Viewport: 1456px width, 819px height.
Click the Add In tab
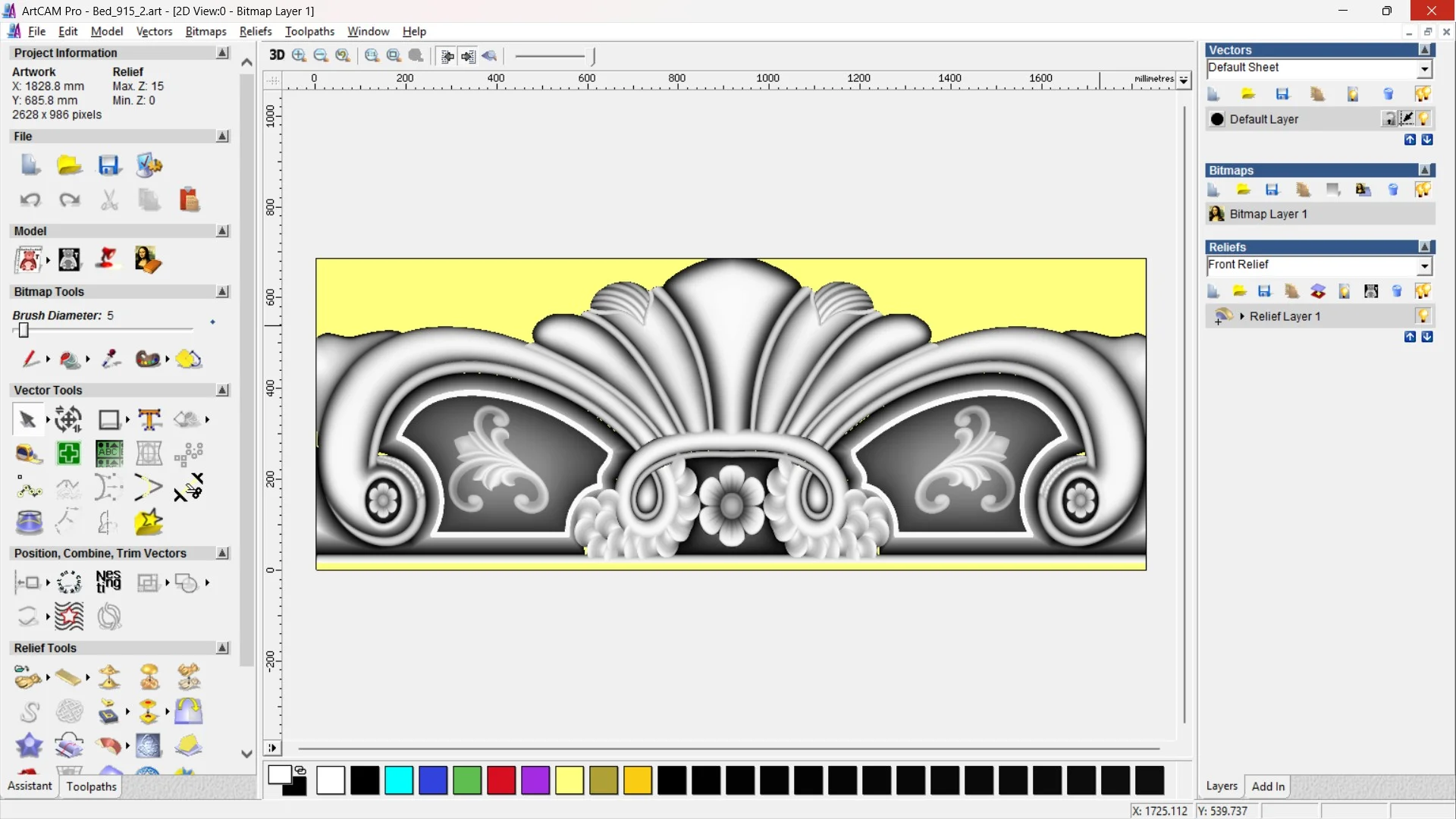pos(1268,786)
